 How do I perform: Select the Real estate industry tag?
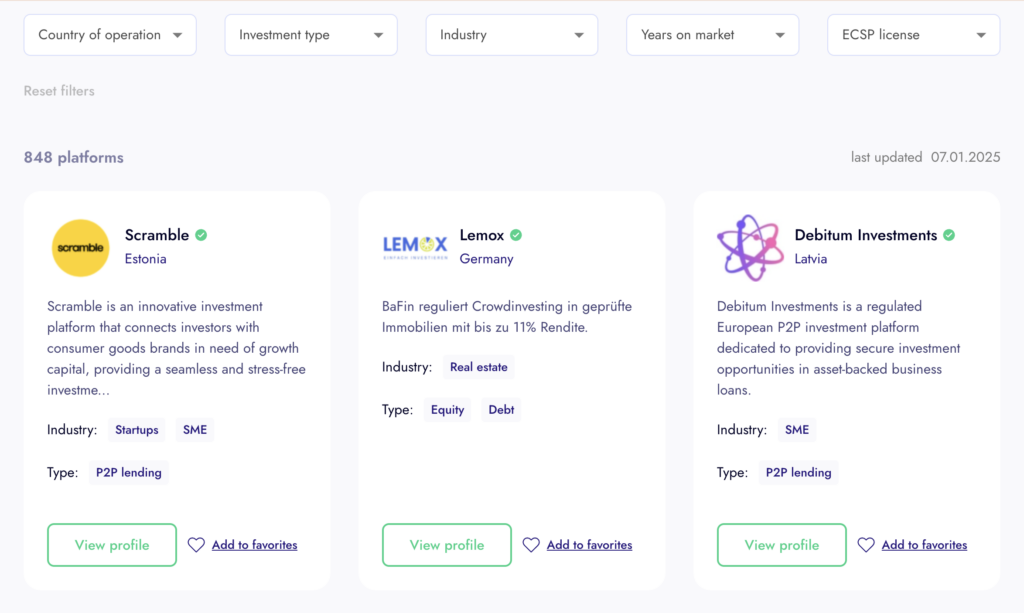pos(479,367)
